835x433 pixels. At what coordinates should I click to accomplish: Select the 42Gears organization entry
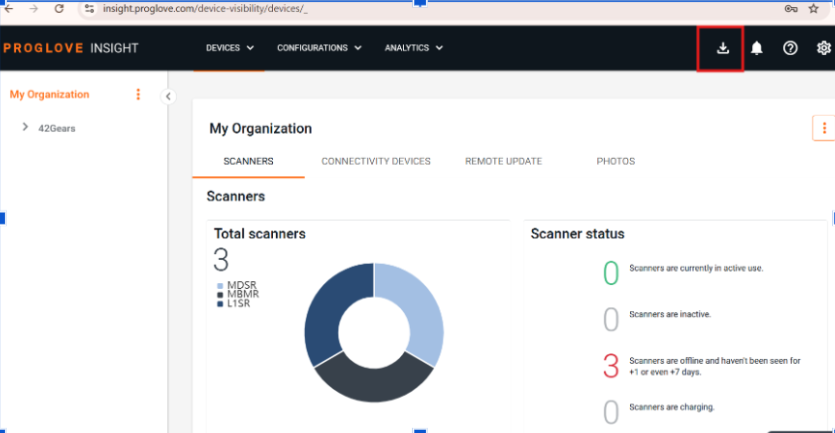pos(56,128)
